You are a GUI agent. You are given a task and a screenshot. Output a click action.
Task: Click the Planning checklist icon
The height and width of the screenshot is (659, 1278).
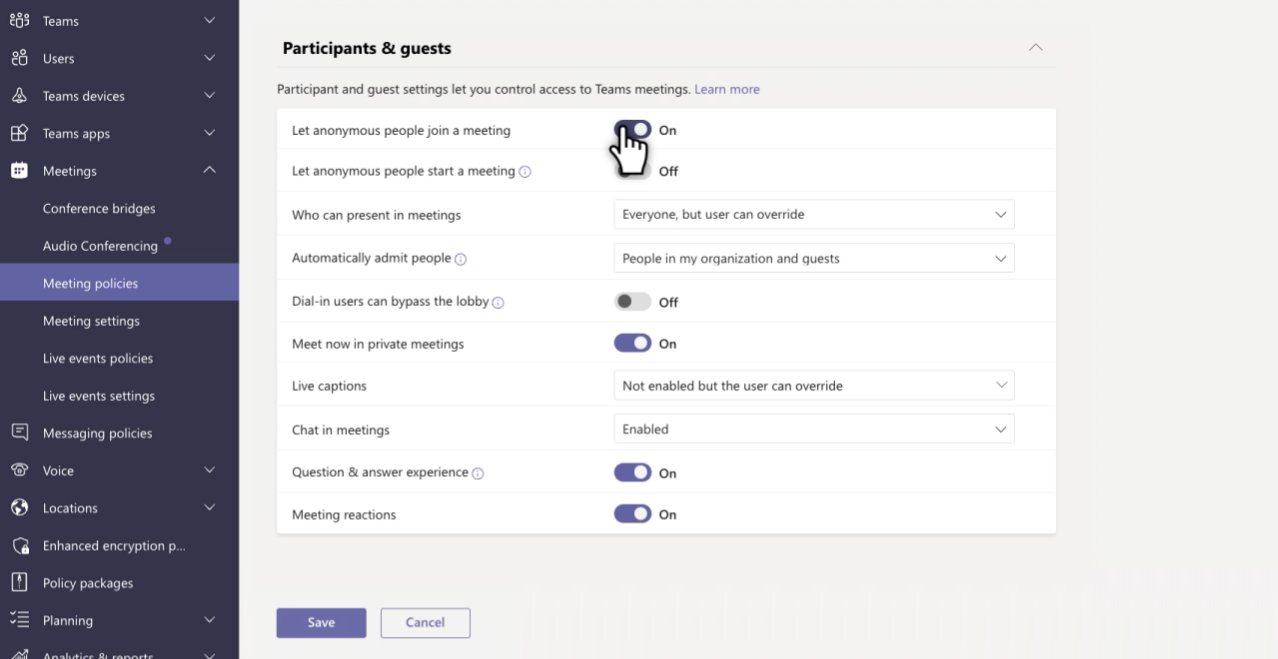pos(19,620)
